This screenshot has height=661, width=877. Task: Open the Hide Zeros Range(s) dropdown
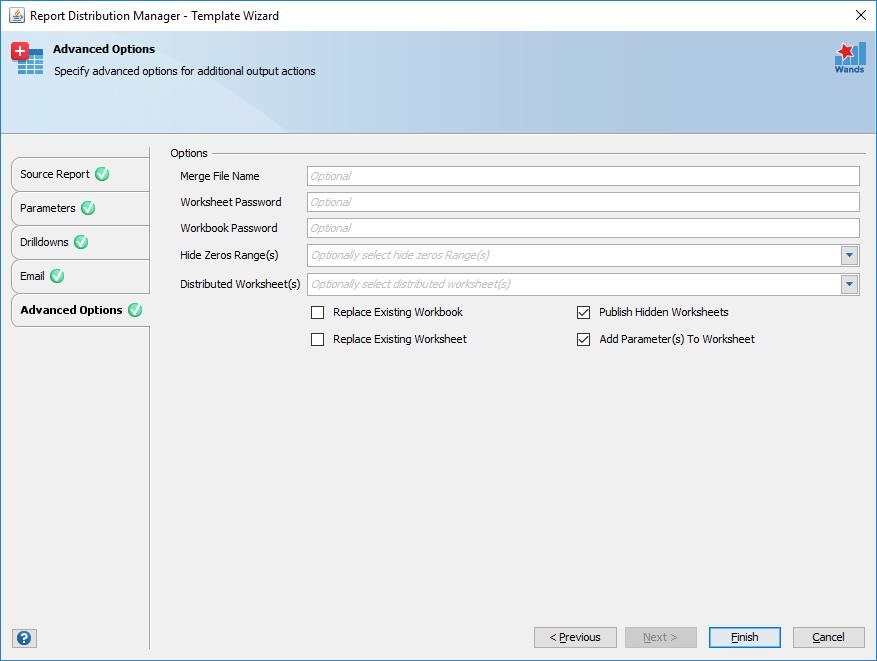851,255
